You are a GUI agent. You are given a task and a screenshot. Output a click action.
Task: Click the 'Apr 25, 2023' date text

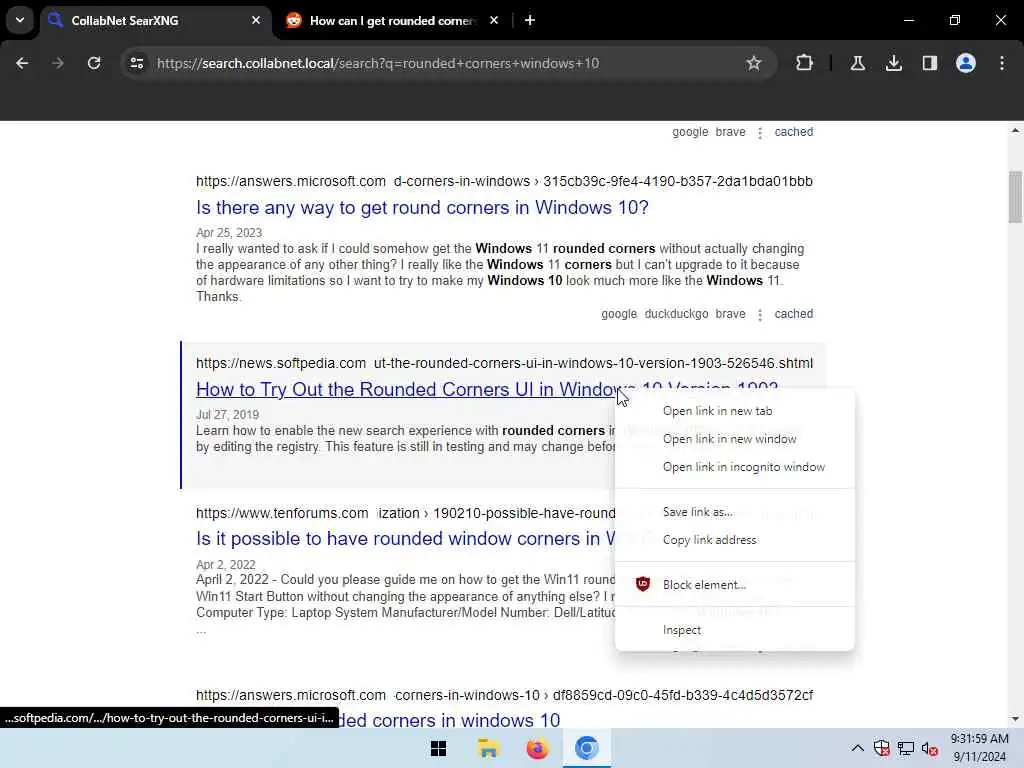(x=229, y=233)
